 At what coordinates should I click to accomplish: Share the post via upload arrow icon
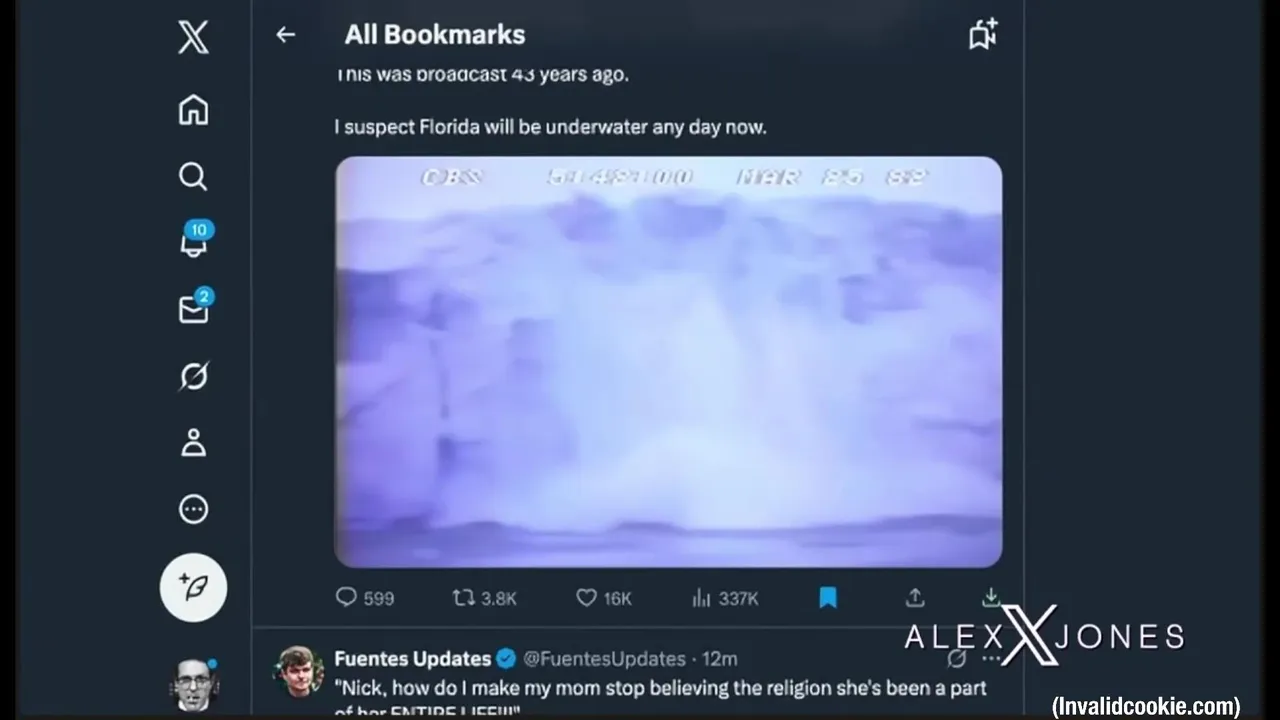[x=915, y=598]
